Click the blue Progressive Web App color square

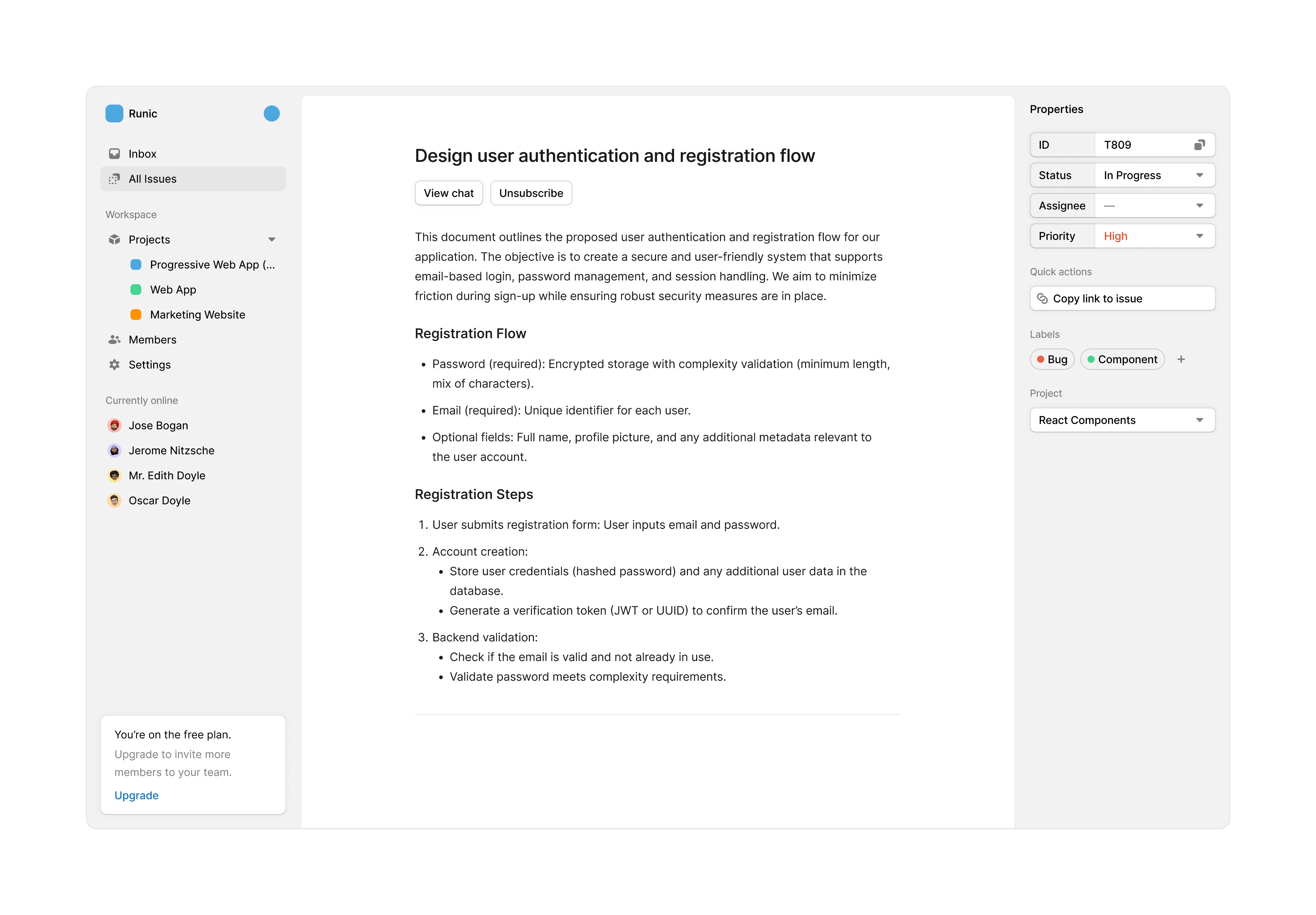(x=136, y=265)
